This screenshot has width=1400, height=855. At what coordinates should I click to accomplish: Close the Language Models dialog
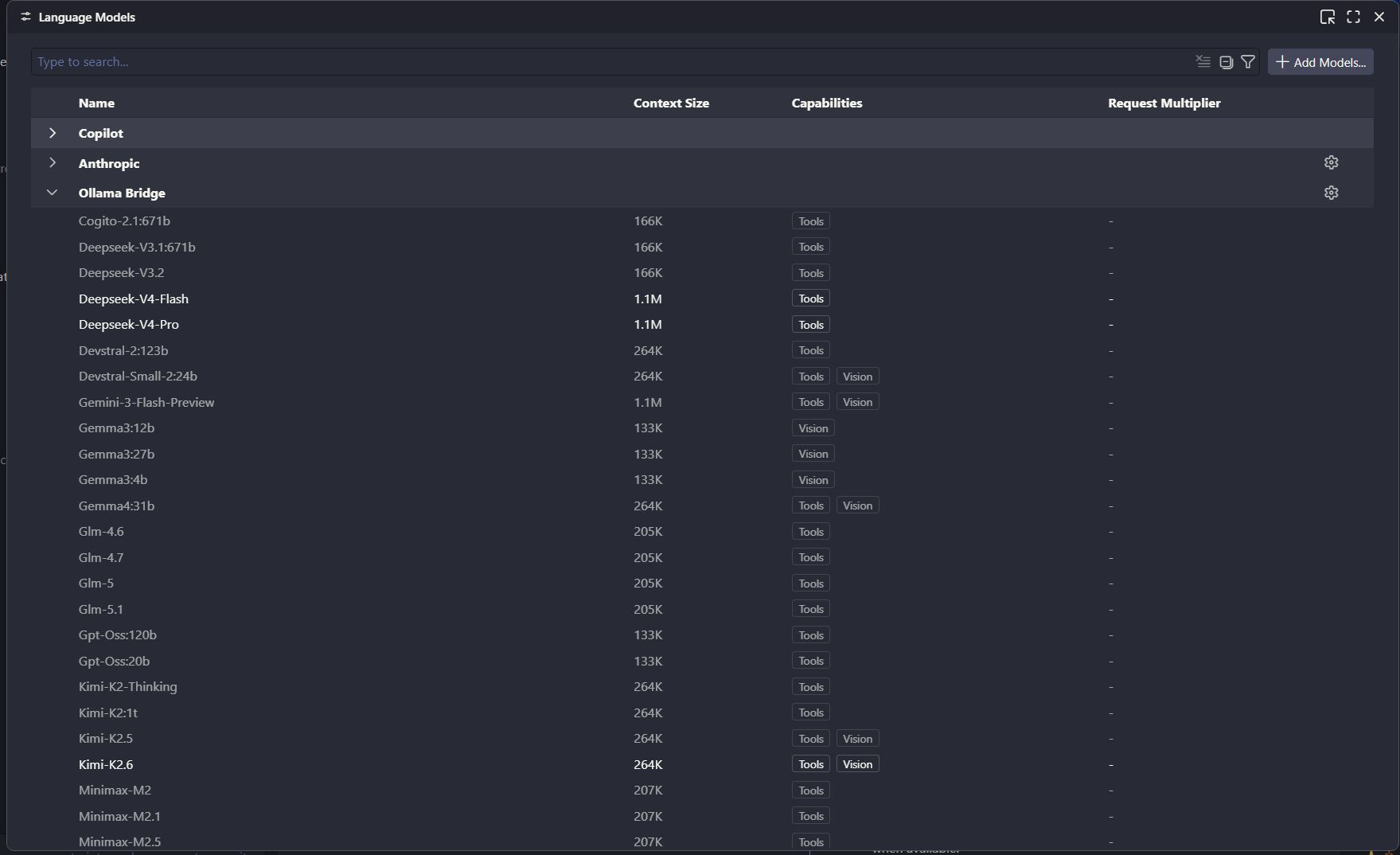click(1379, 17)
